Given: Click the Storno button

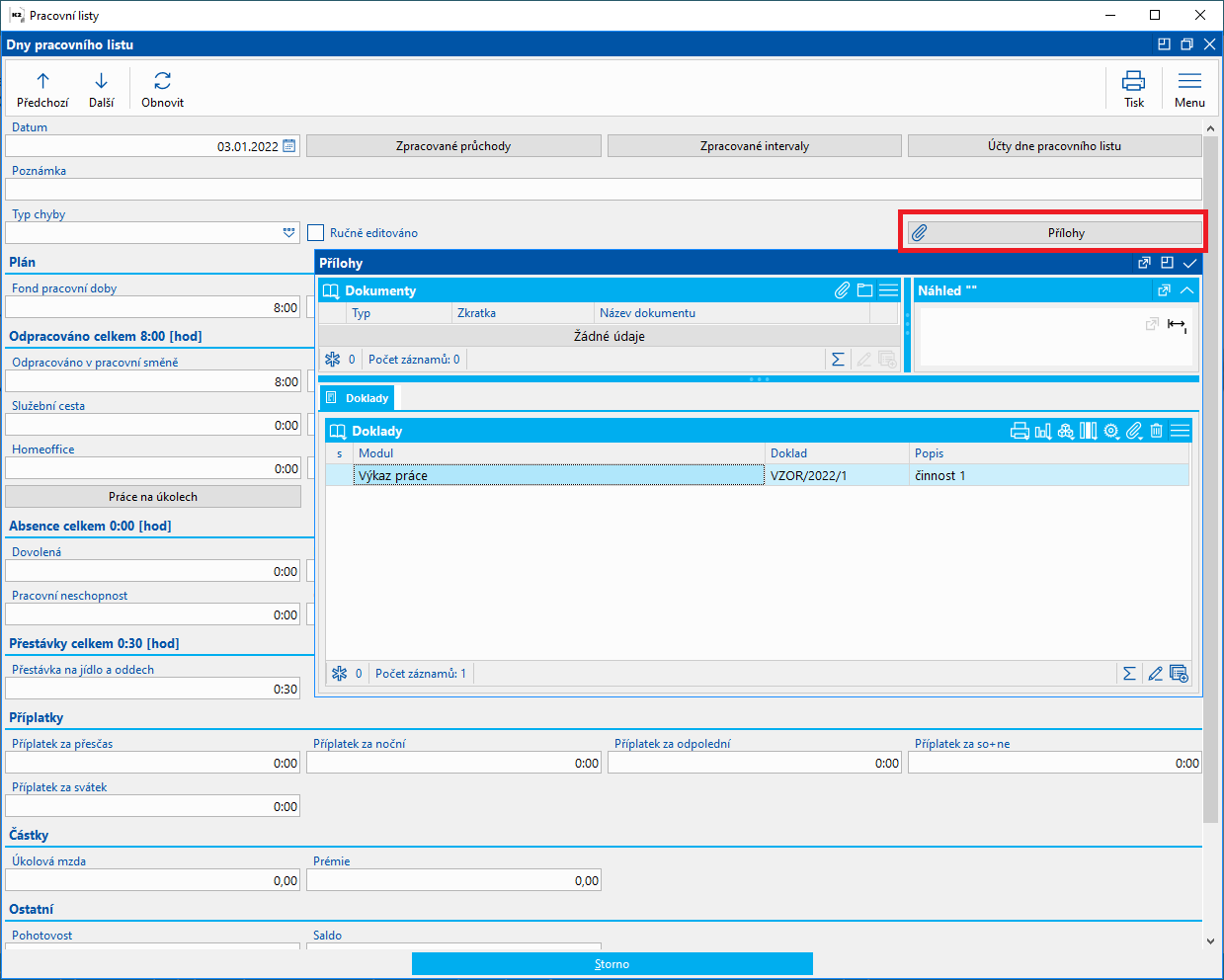Looking at the screenshot, I should pos(612,964).
